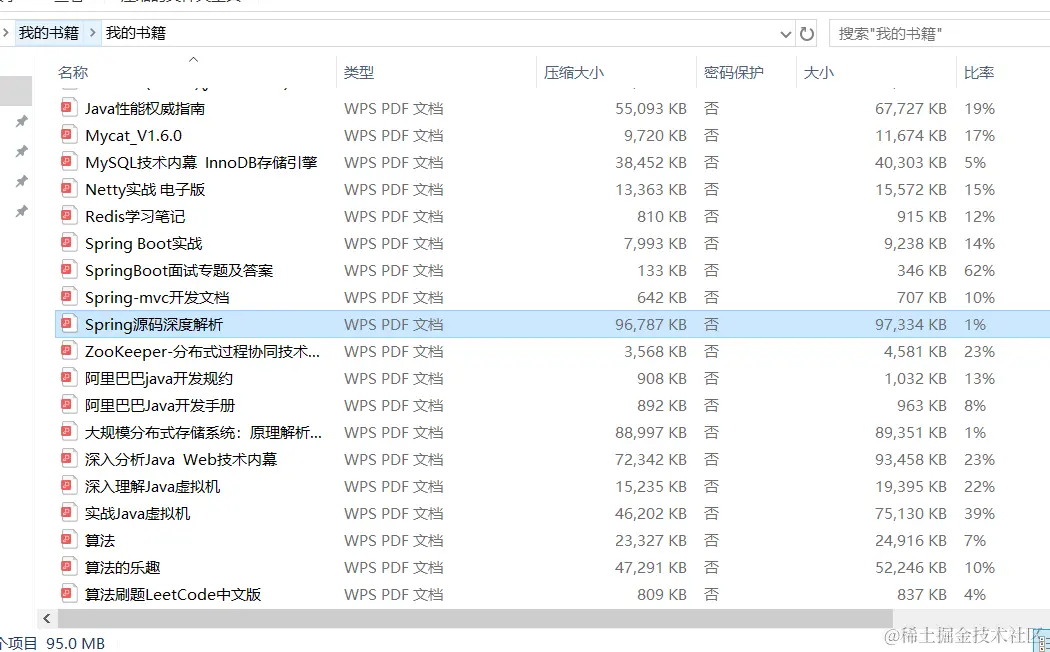Toggle the first pin icon in the left sidebar
This screenshot has width=1050, height=652.
[21, 121]
